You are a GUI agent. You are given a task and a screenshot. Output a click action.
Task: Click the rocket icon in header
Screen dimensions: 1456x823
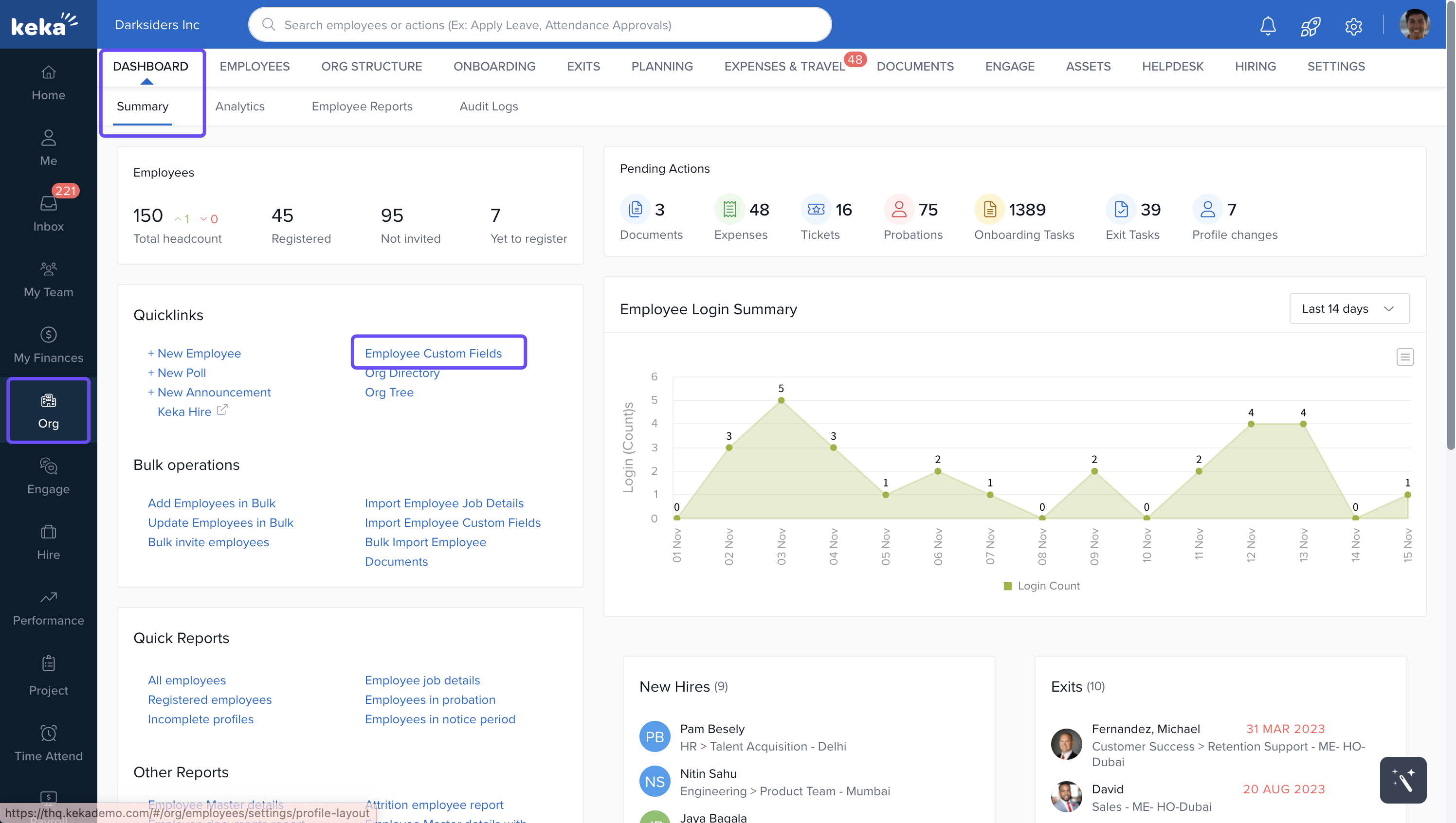pos(1310,25)
